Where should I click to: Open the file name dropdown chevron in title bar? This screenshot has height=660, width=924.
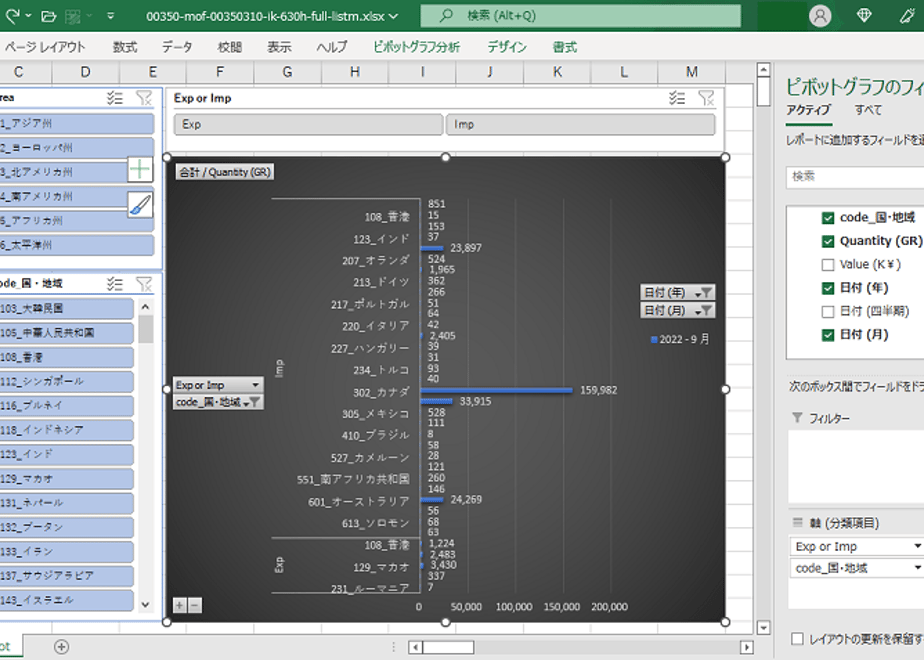click(x=393, y=16)
